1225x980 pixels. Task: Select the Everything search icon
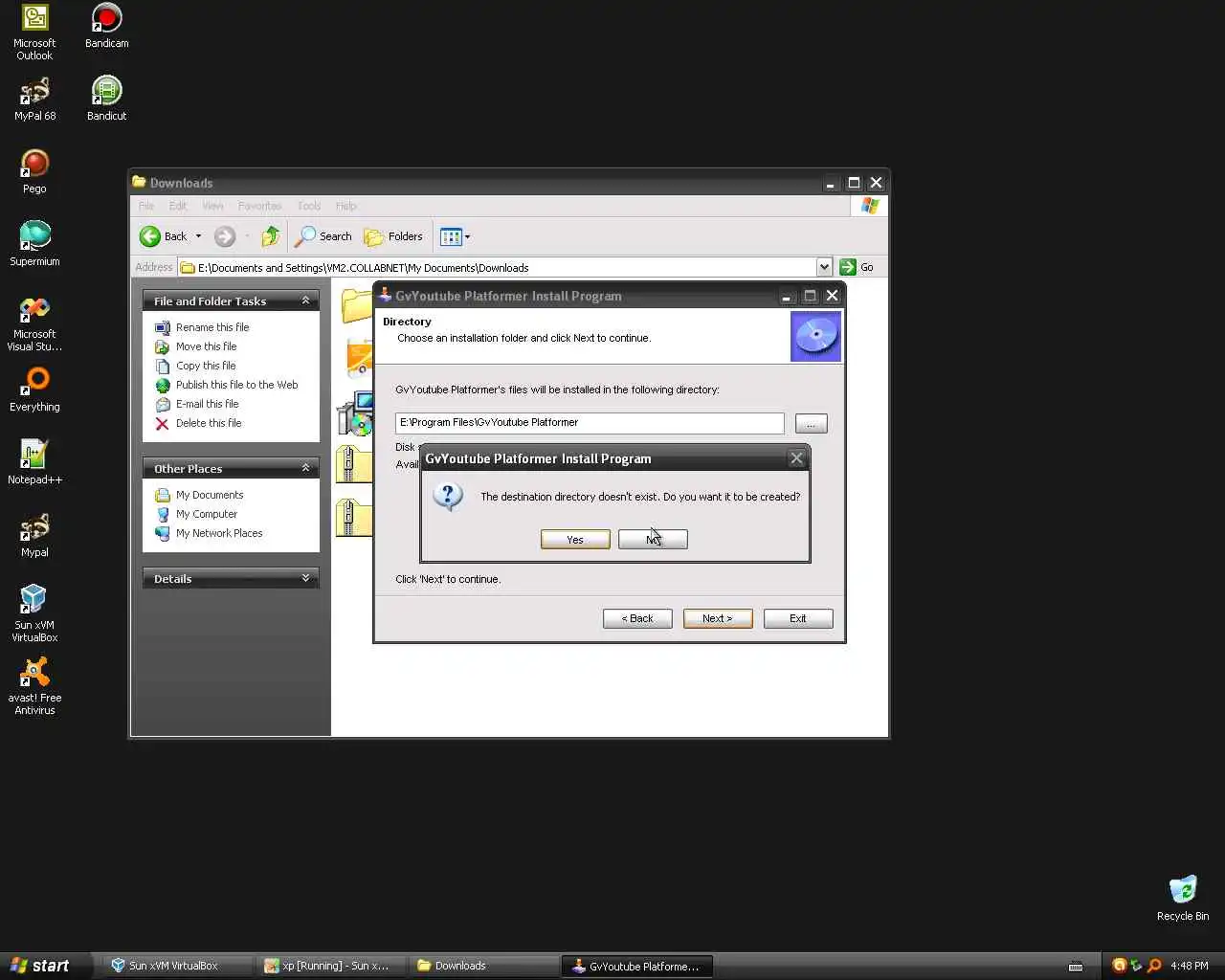[34, 390]
